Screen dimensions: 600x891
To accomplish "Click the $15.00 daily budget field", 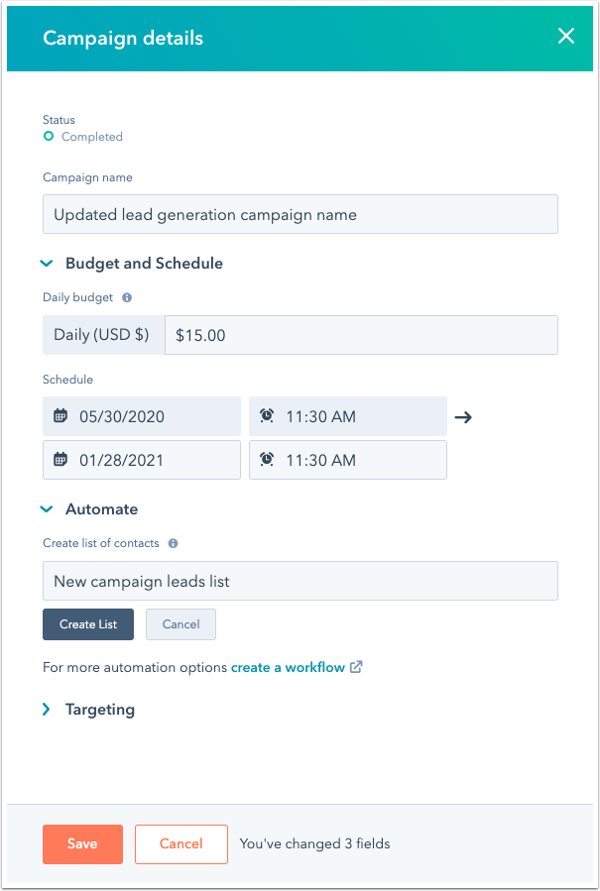I will click(361, 335).
